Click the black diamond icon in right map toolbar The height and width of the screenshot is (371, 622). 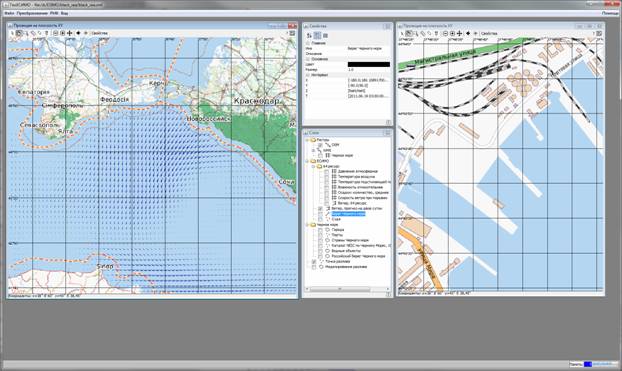(468, 33)
